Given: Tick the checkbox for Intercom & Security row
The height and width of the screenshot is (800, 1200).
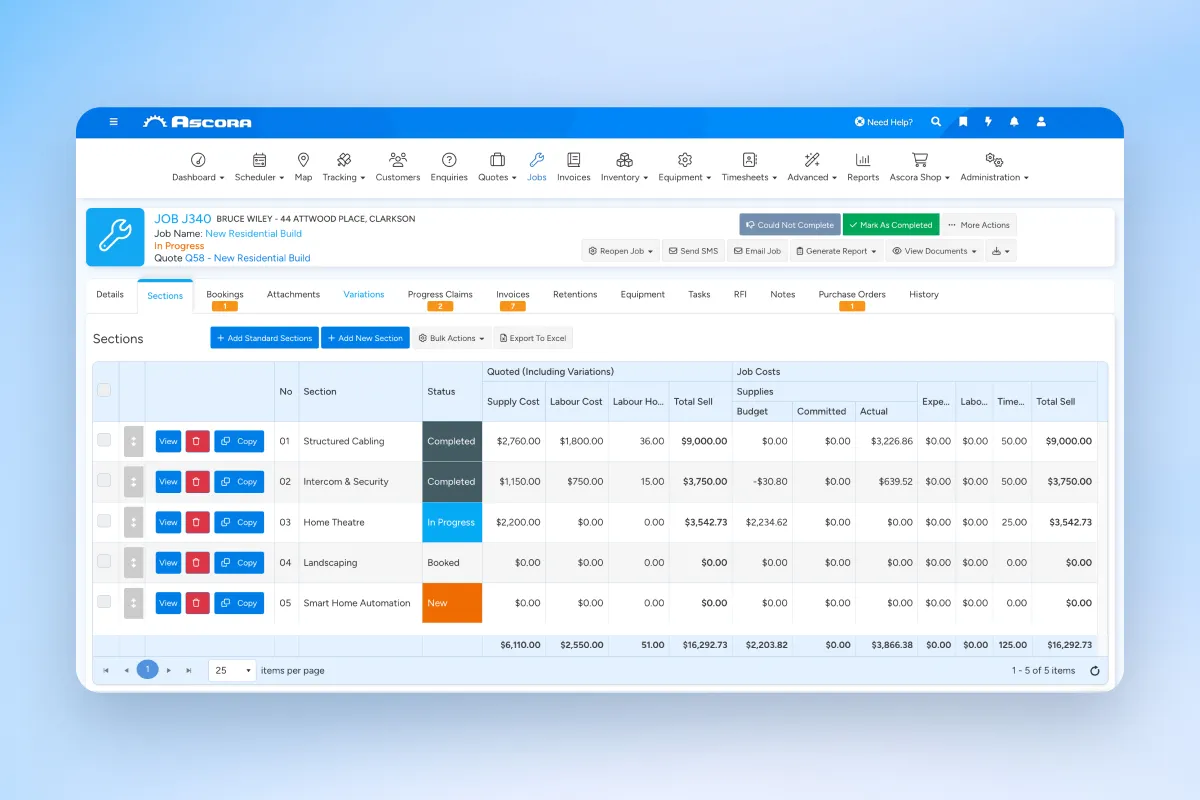Looking at the screenshot, I should click(104, 480).
